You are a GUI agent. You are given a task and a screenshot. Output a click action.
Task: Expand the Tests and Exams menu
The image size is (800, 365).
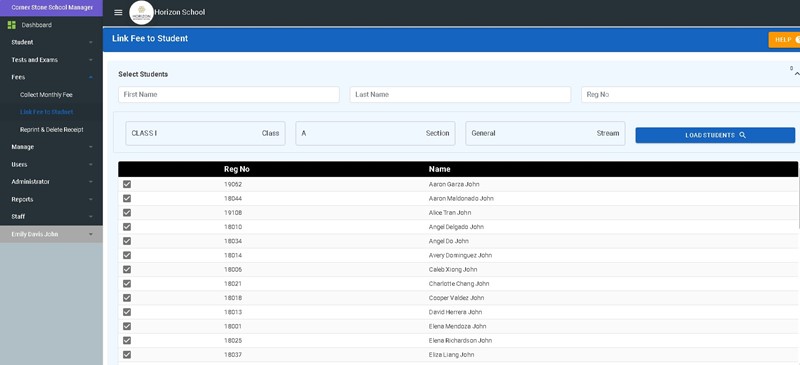coord(51,60)
